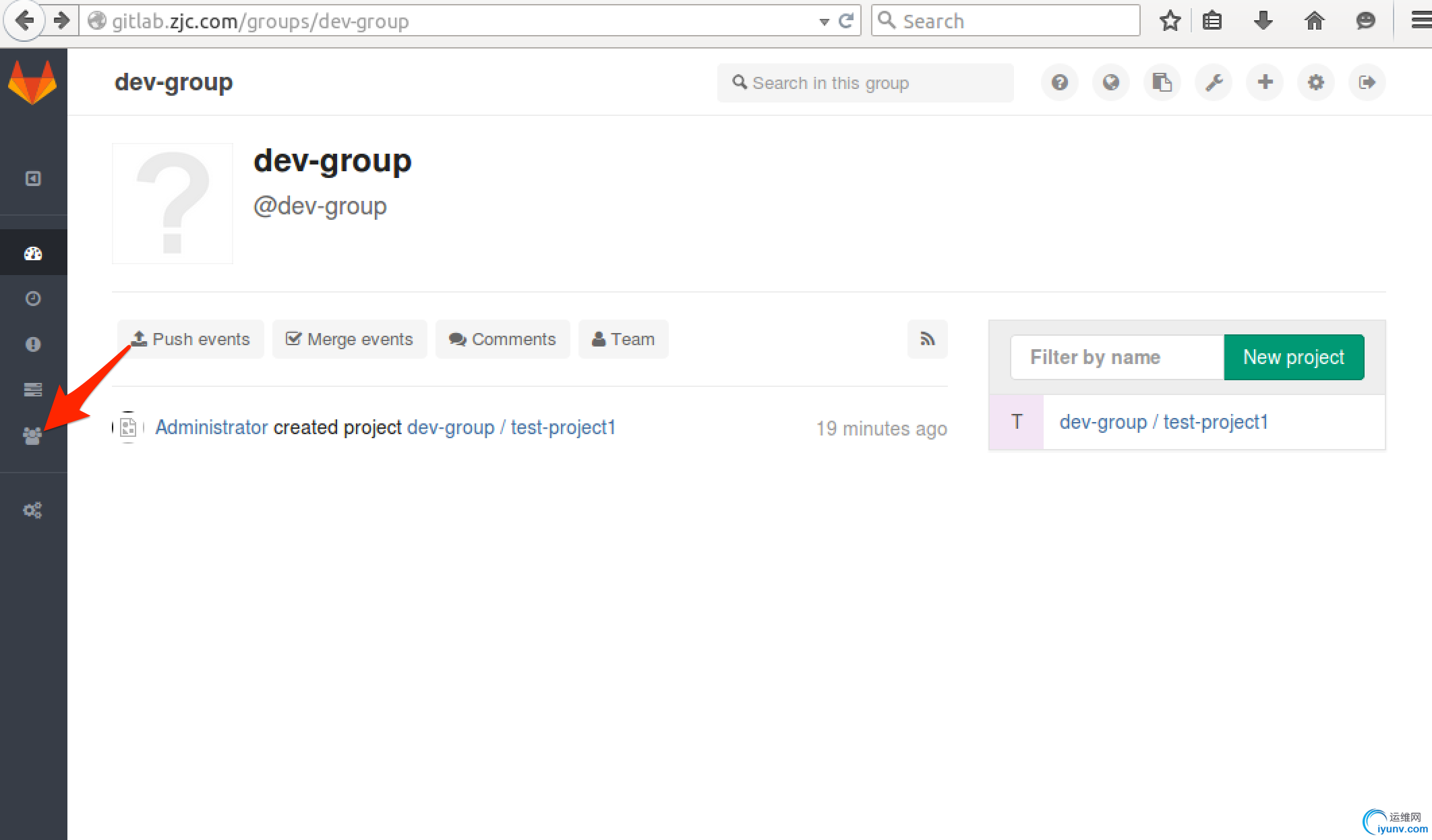The image size is (1432, 840).
Task: Filter activity by Merge events
Action: coord(349,339)
